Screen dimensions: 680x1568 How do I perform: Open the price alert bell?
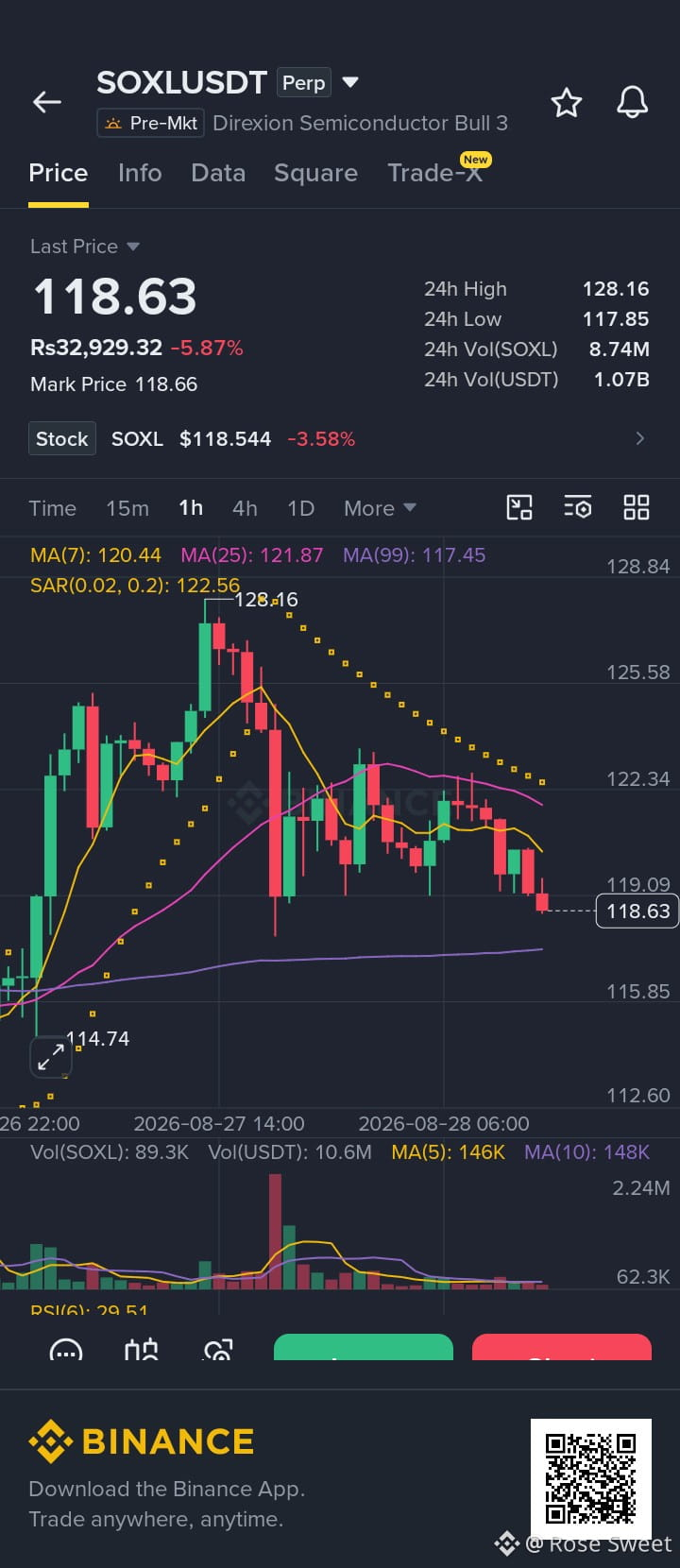click(x=633, y=102)
